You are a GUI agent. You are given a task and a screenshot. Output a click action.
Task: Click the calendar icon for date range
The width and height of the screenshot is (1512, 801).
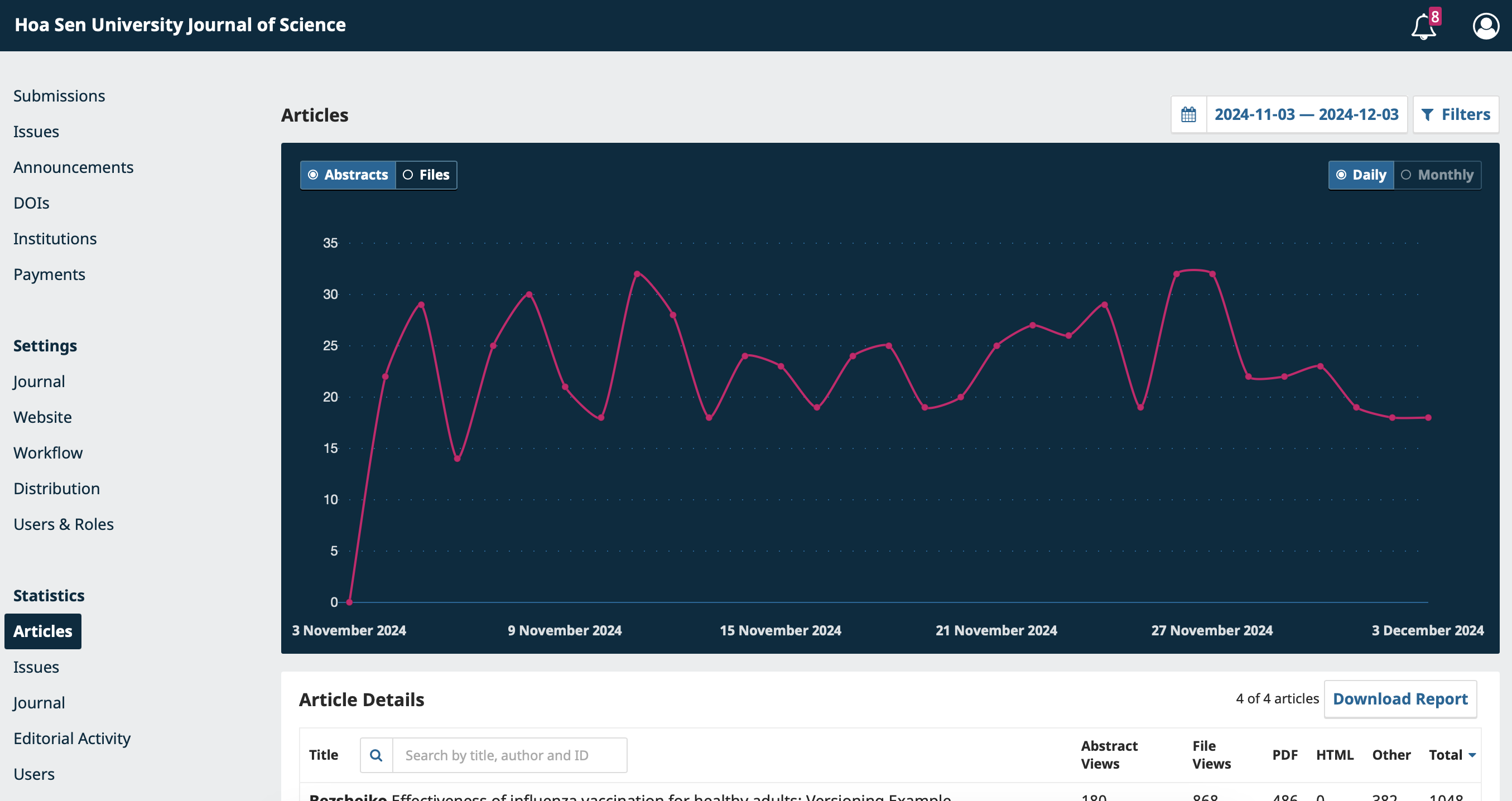(x=1188, y=114)
